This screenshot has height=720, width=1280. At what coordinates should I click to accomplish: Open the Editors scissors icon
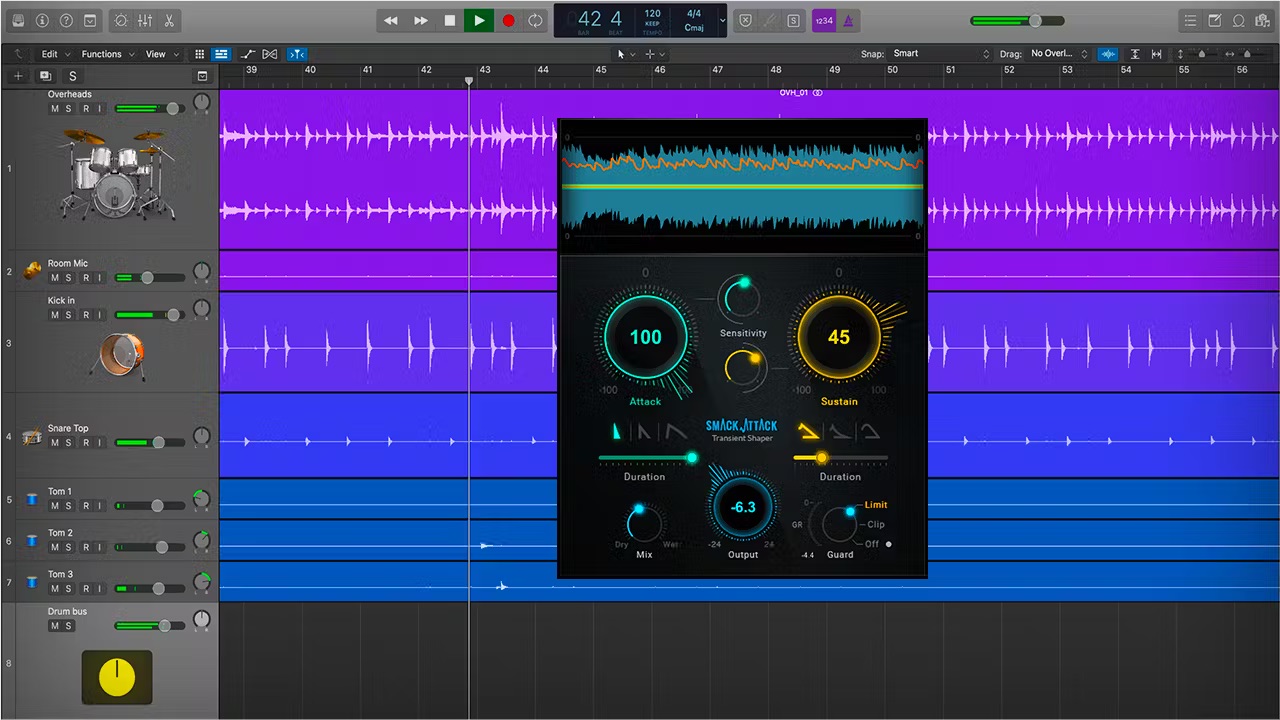click(x=168, y=20)
